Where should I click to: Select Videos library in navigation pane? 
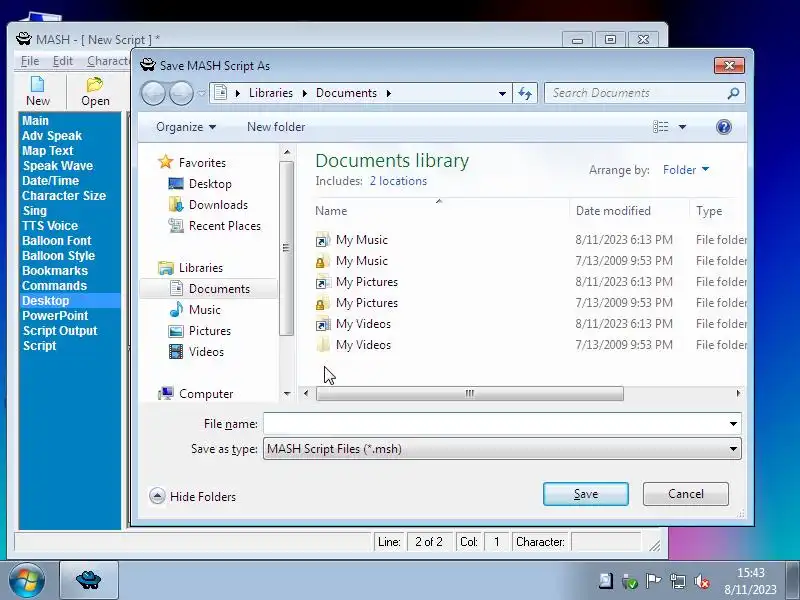pos(206,352)
